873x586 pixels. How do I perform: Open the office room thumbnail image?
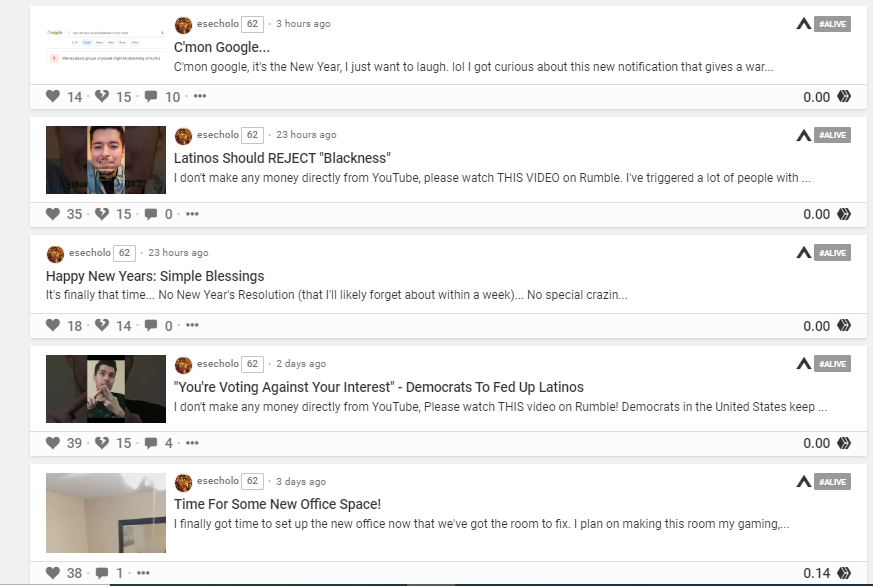click(106, 513)
